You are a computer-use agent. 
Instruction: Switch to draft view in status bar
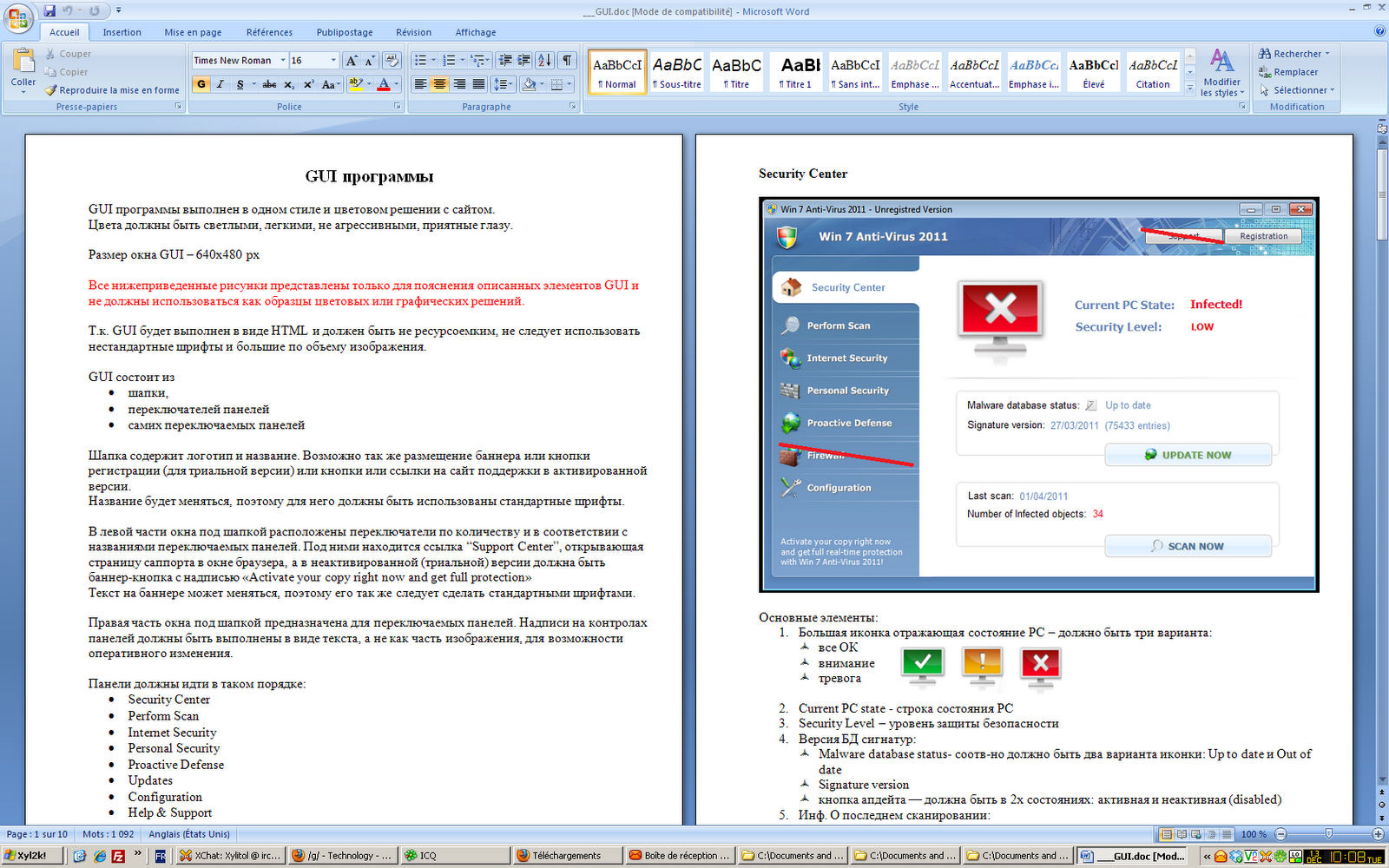pos(1225,834)
